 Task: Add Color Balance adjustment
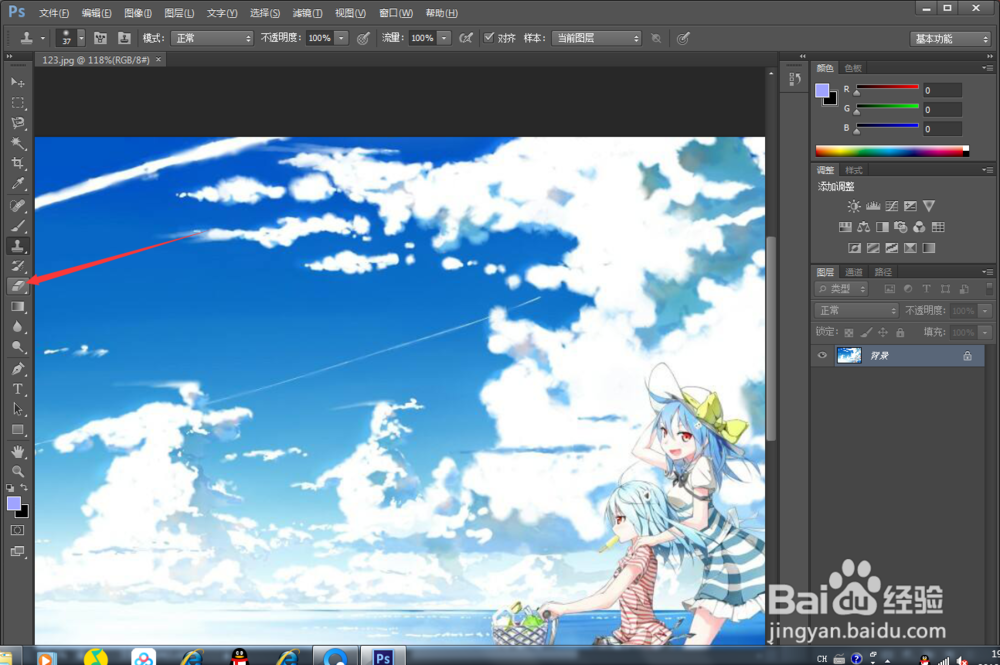tap(864, 227)
